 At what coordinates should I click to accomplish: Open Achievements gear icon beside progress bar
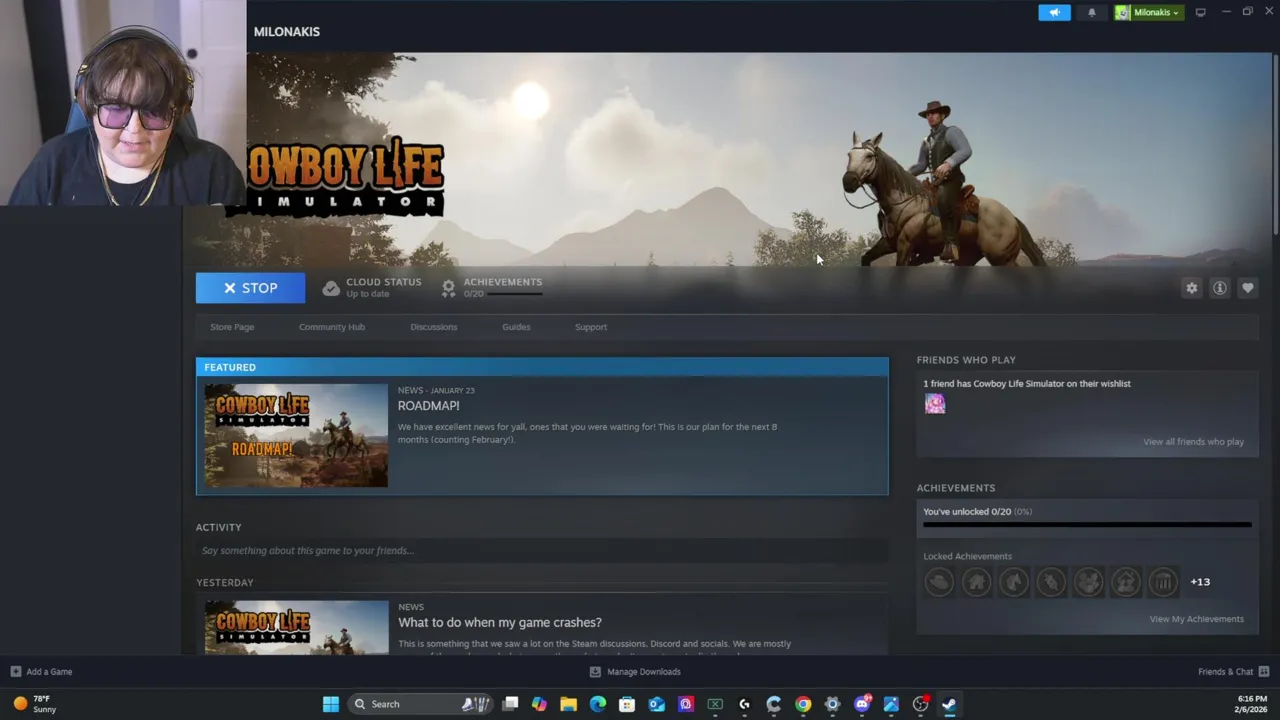coord(448,288)
